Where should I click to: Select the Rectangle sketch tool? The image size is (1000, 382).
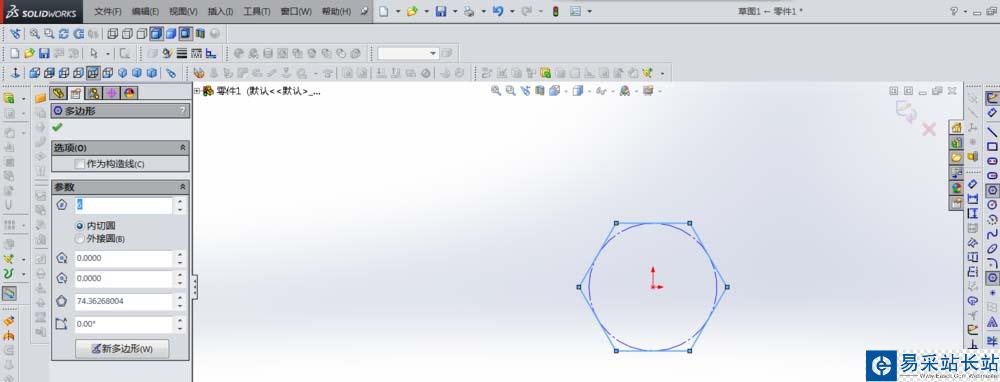(x=992, y=147)
